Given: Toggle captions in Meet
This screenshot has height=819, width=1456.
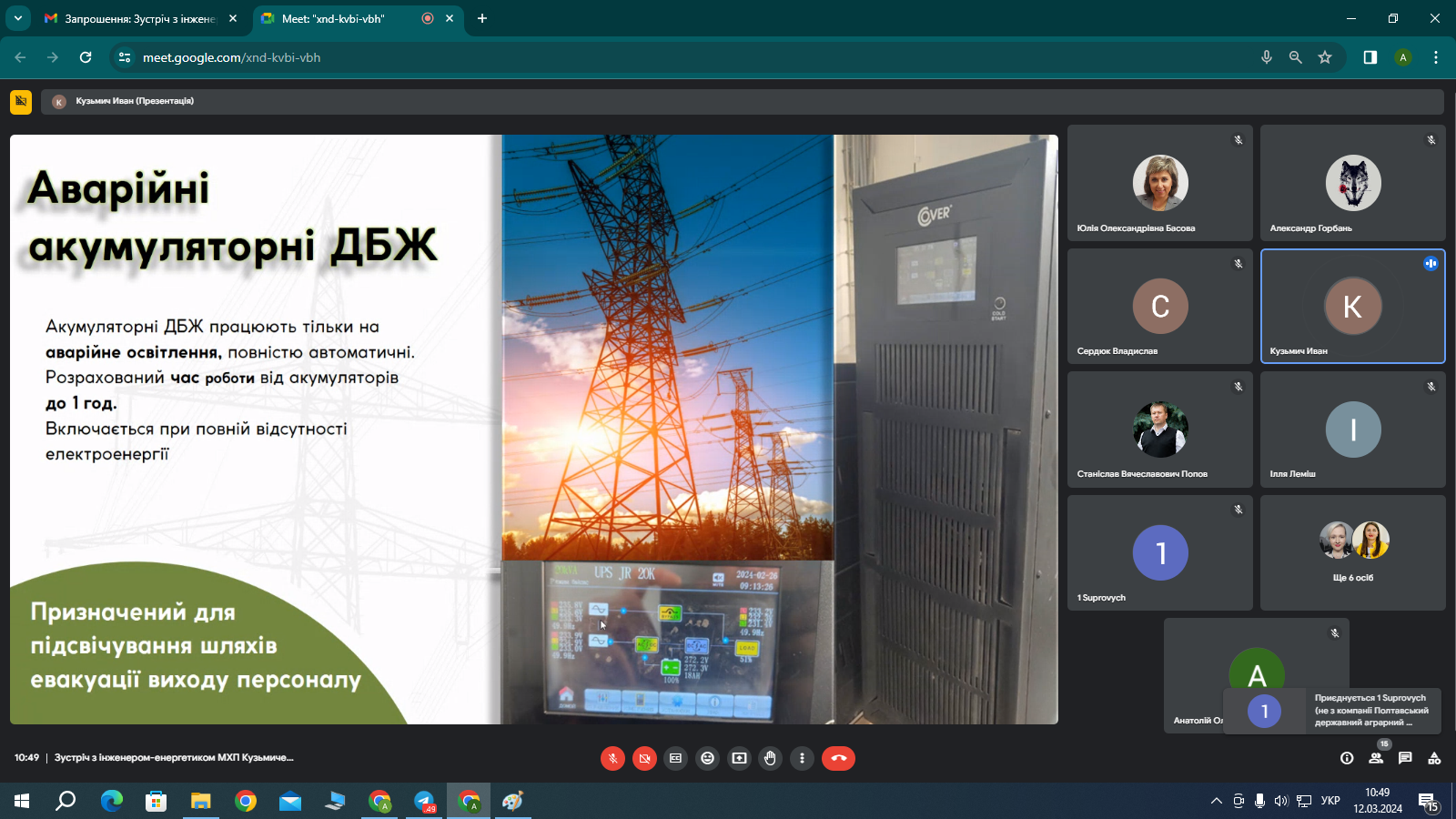Looking at the screenshot, I should coord(675,758).
